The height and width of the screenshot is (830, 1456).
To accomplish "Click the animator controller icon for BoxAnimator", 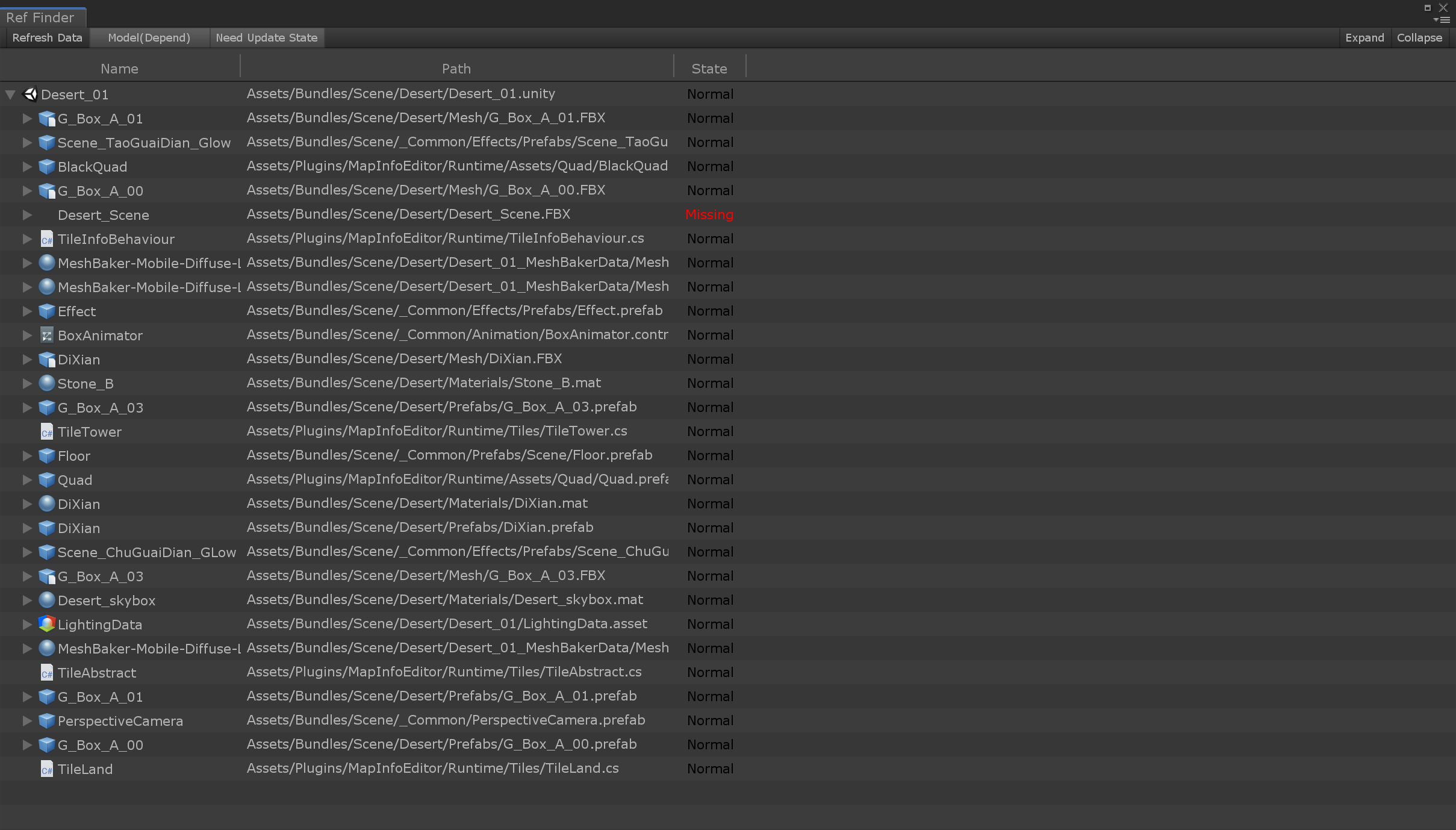I will tap(47, 335).
